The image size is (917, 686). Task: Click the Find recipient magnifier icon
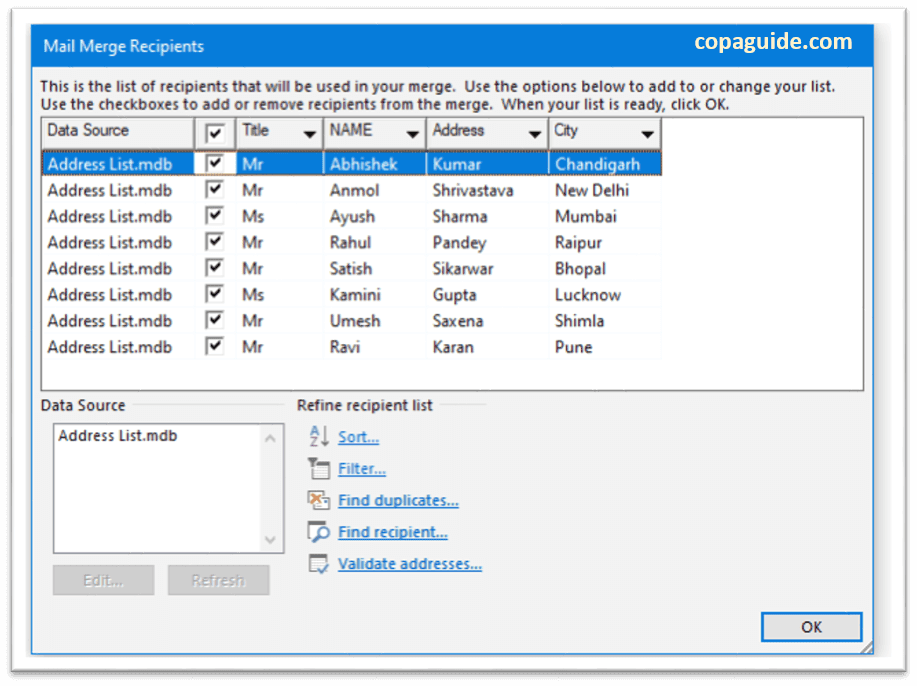(x=317, y=532)
